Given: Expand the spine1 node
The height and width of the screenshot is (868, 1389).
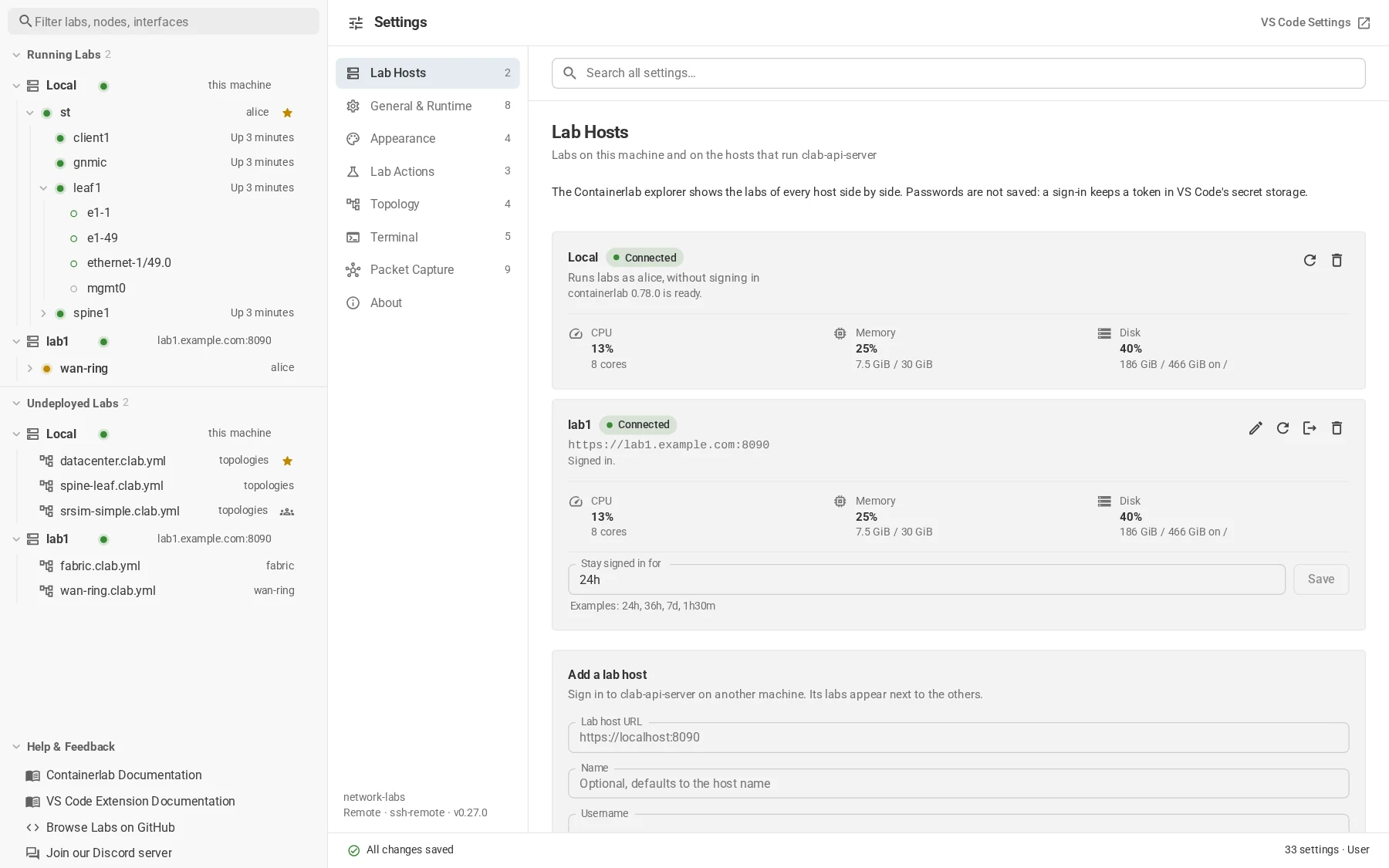Looking at the screenshot, I should pos(43,313).
